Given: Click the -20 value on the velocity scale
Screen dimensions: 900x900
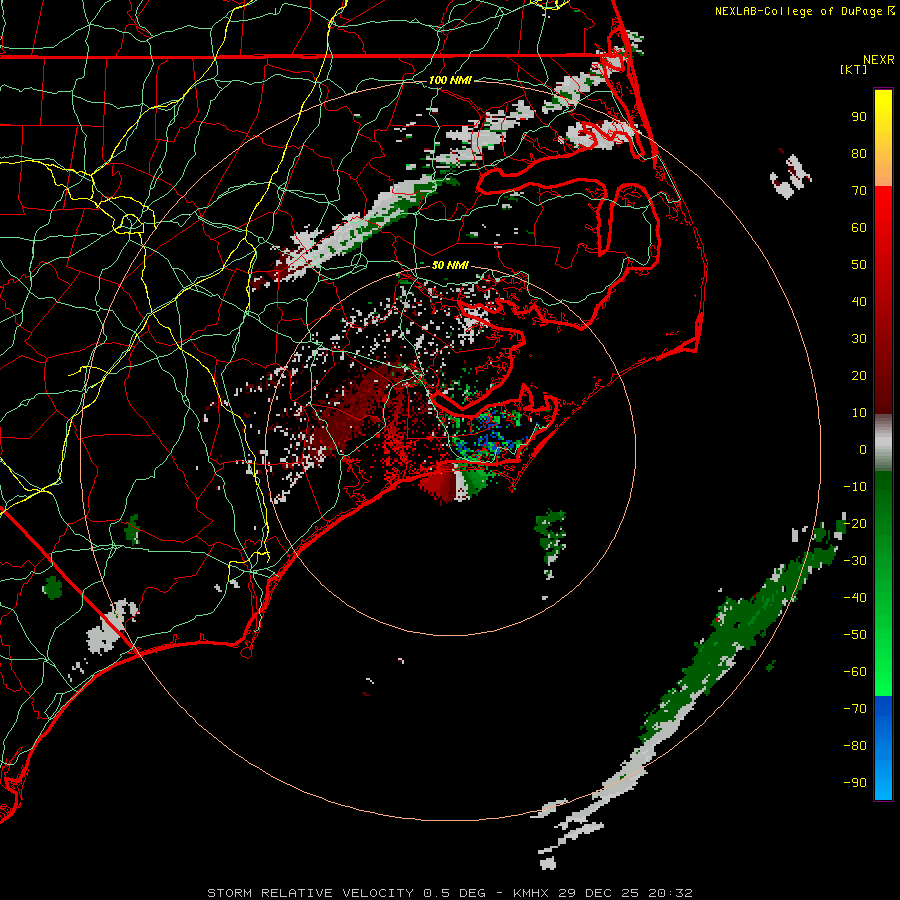Looking at the screenshot, I should tap(855, 523).
